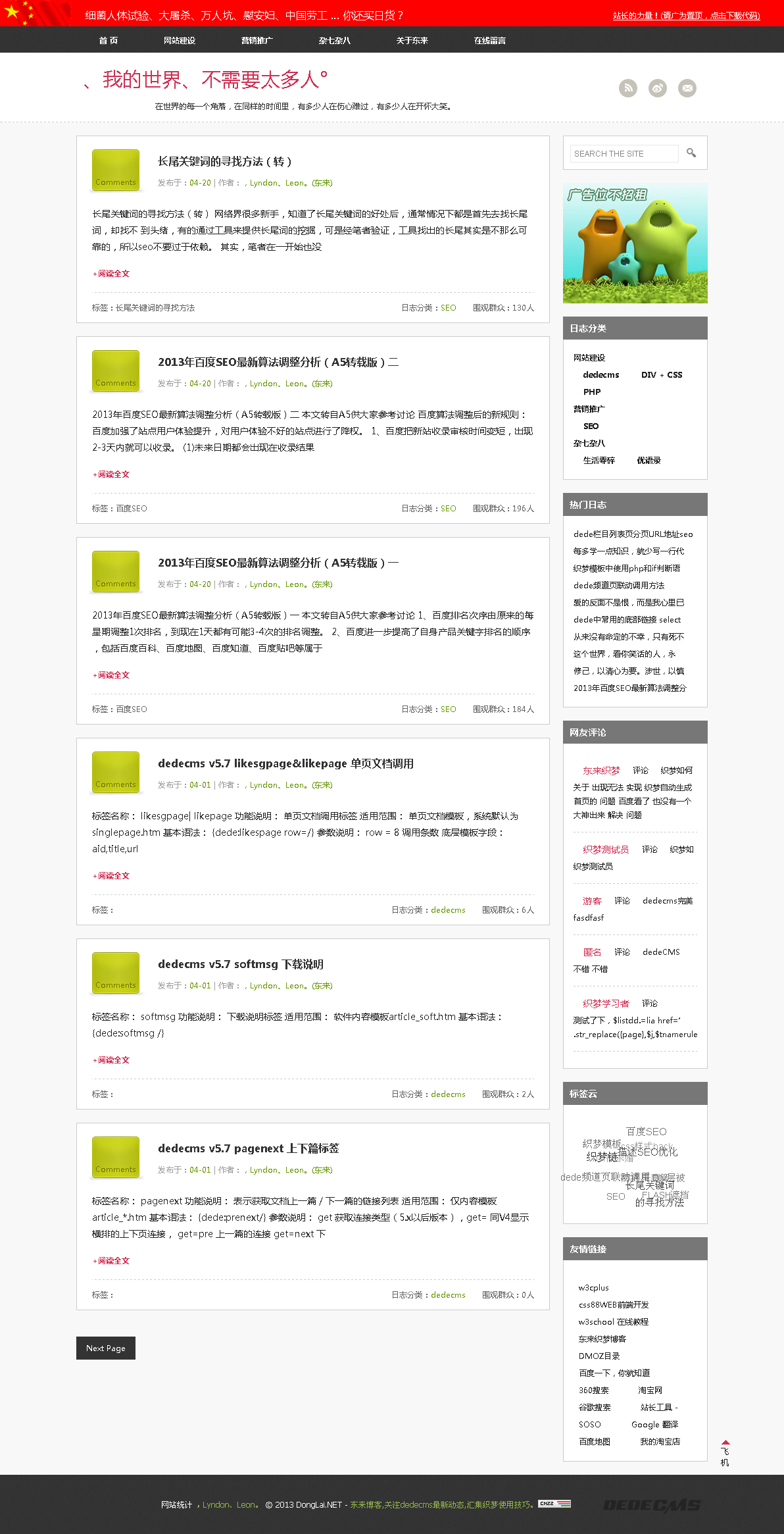Select 关于东来 in the top navigation

click(x=412, y=40)
